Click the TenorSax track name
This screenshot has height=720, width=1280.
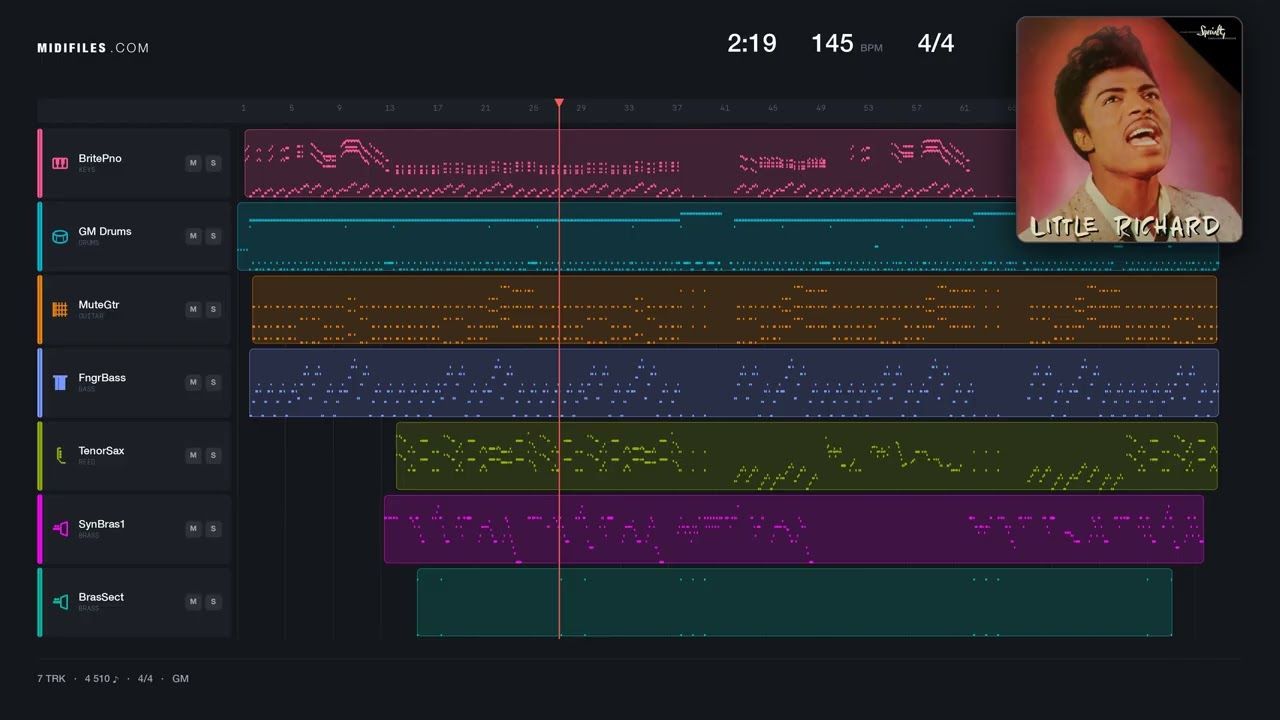102,450
